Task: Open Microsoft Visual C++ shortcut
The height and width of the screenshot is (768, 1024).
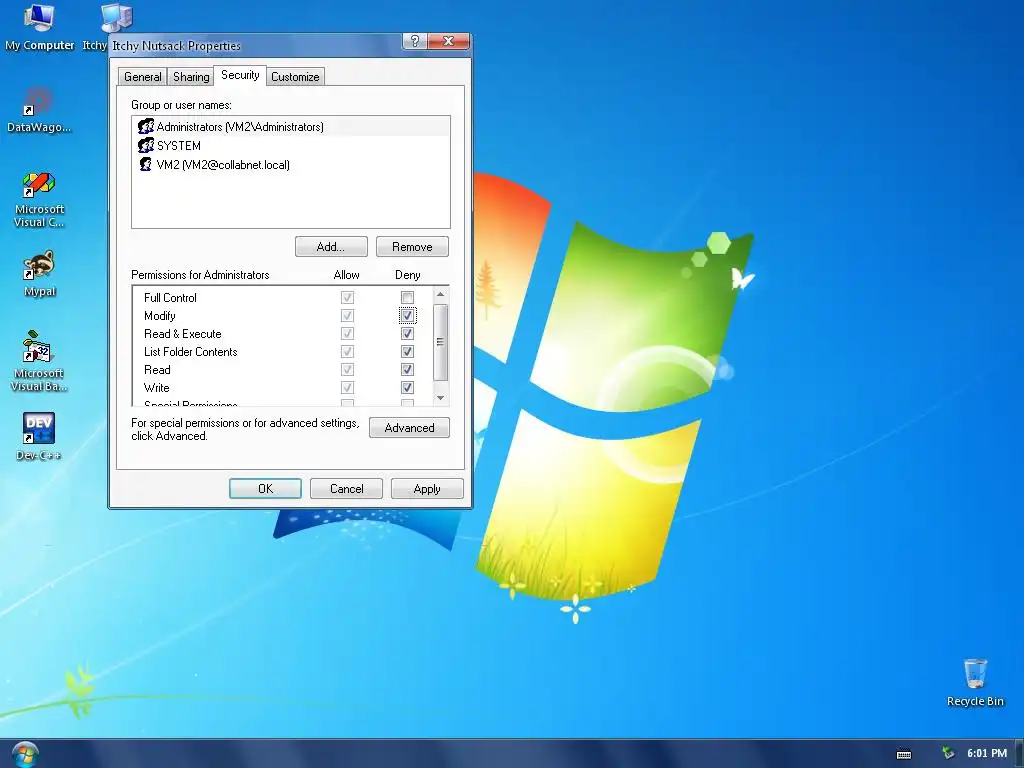Action: tap(39, 199)
